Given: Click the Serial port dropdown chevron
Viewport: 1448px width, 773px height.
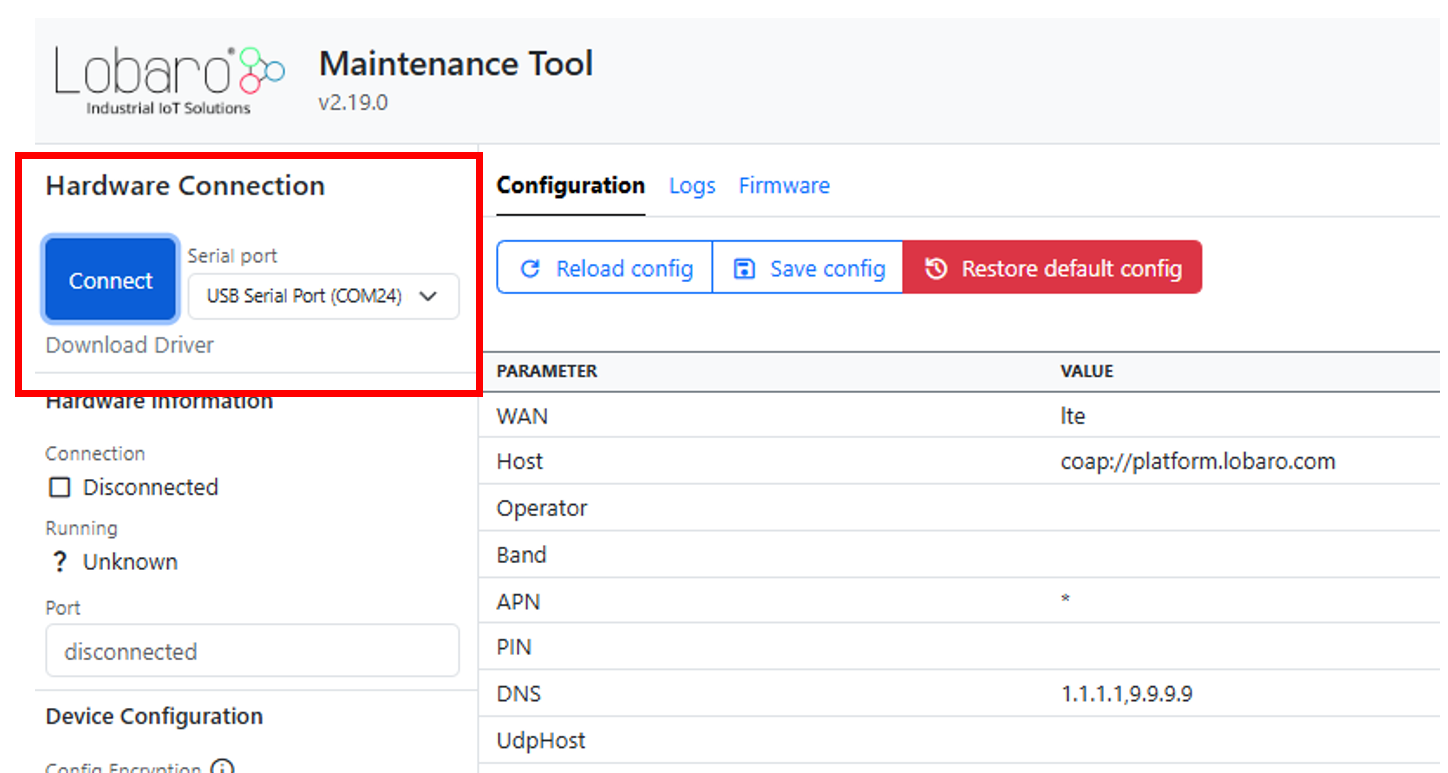Looking at the screenshot, I should pos(429,296).
